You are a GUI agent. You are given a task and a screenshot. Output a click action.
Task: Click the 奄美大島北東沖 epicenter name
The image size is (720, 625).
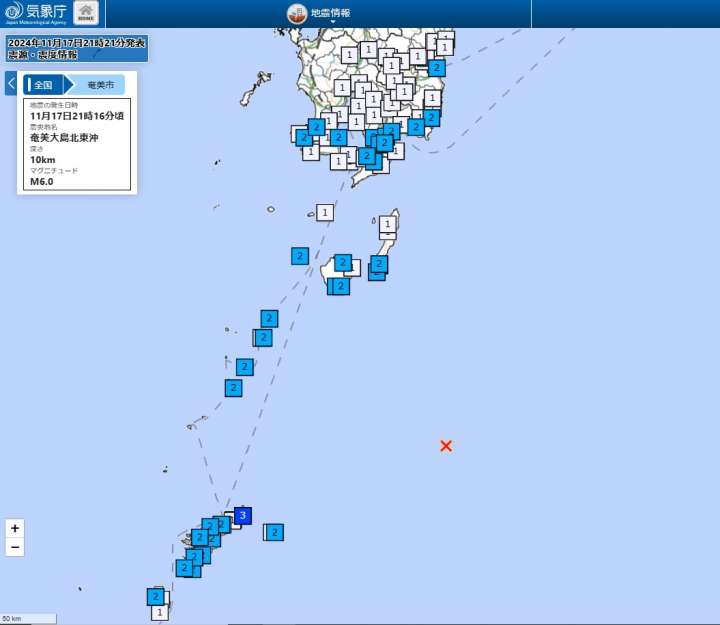[65, 138]
